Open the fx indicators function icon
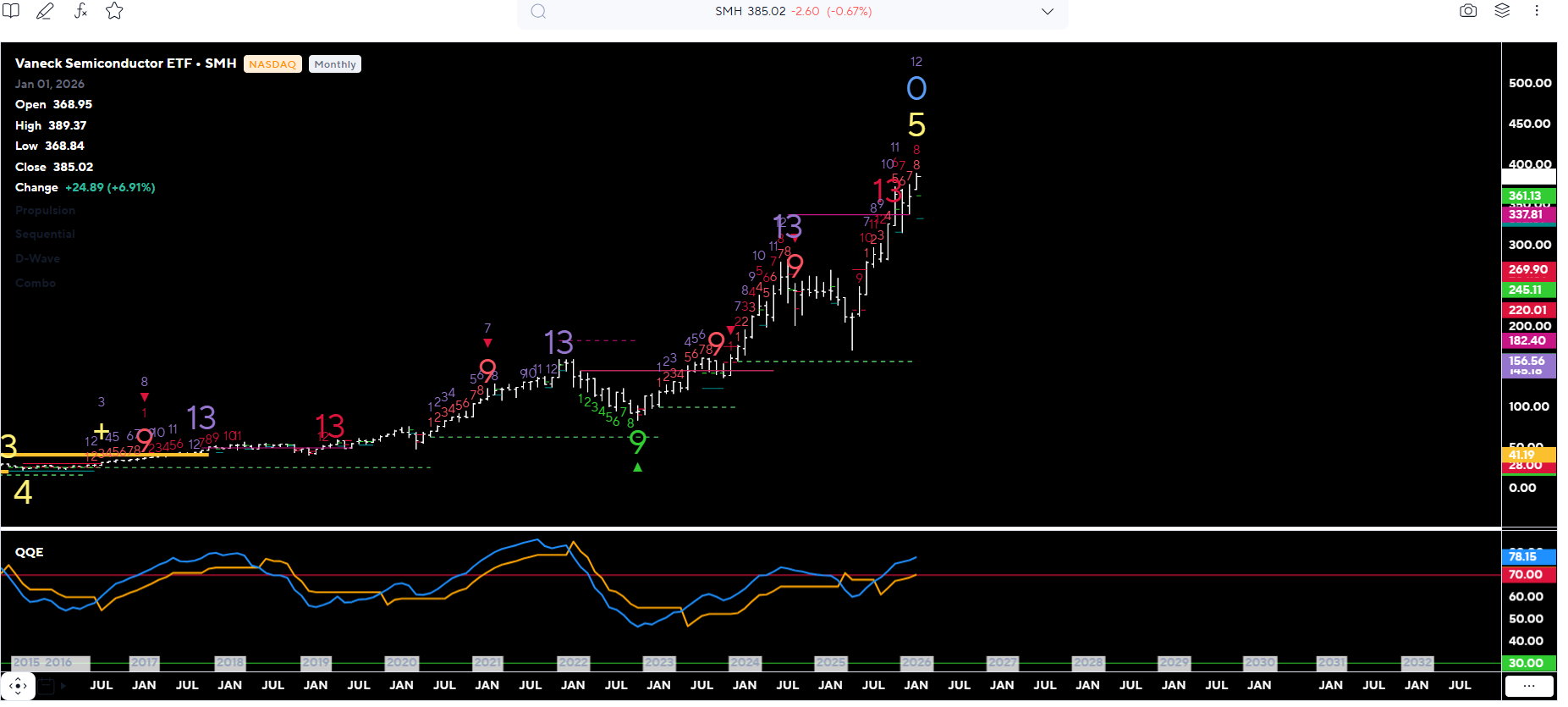The width and height of the screenshot is (1568, 707). [x=80, y=11]
